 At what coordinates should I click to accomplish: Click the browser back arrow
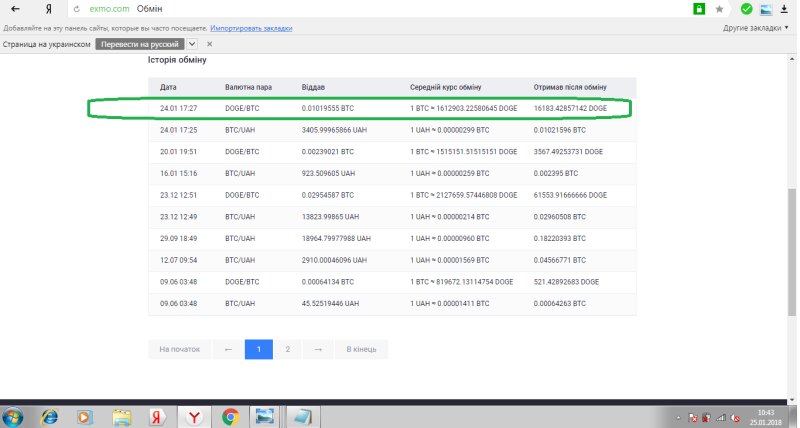click(x=16, y=9)
